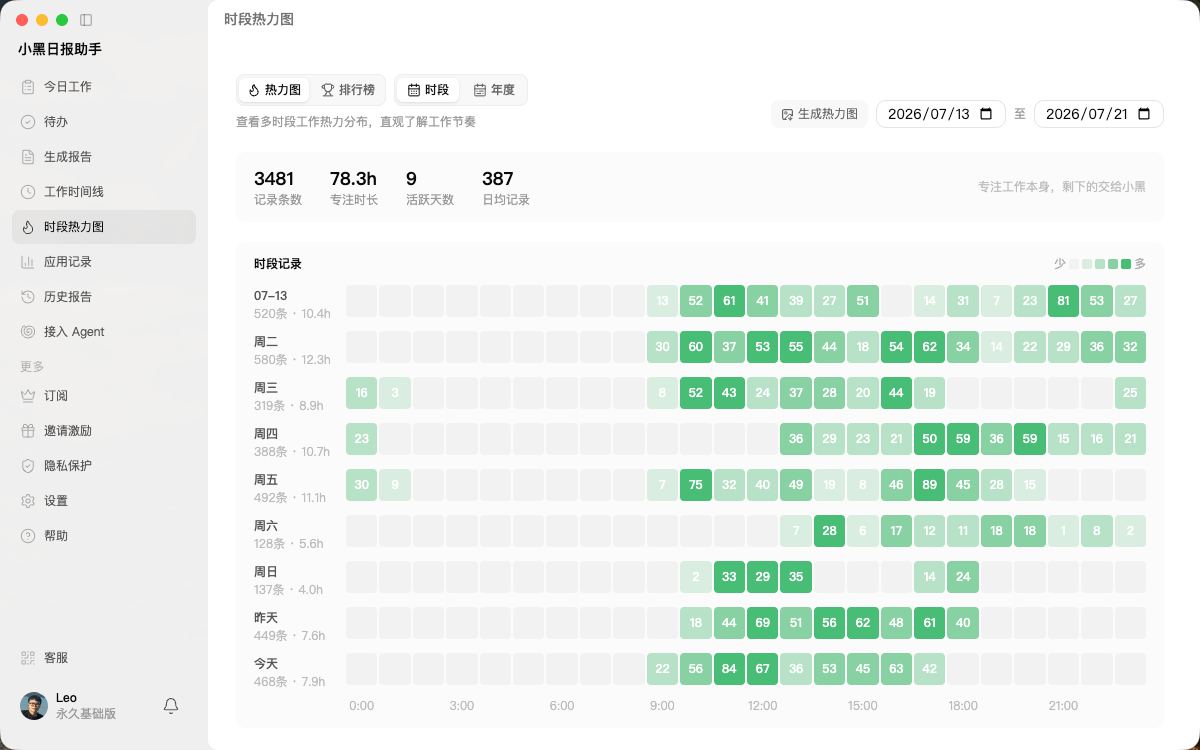
Task: Click heatmap cell 25 at end of 周三 row
Action: pos(1130,393)
